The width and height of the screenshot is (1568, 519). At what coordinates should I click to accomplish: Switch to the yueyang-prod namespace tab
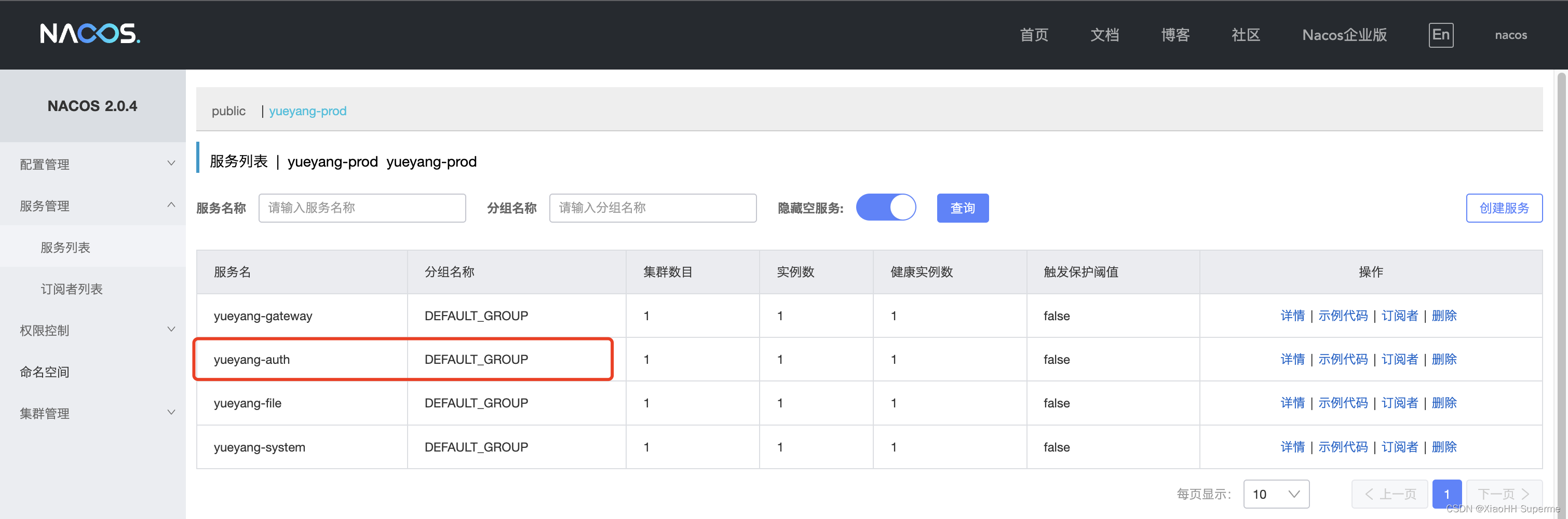(x=307, y=111)
